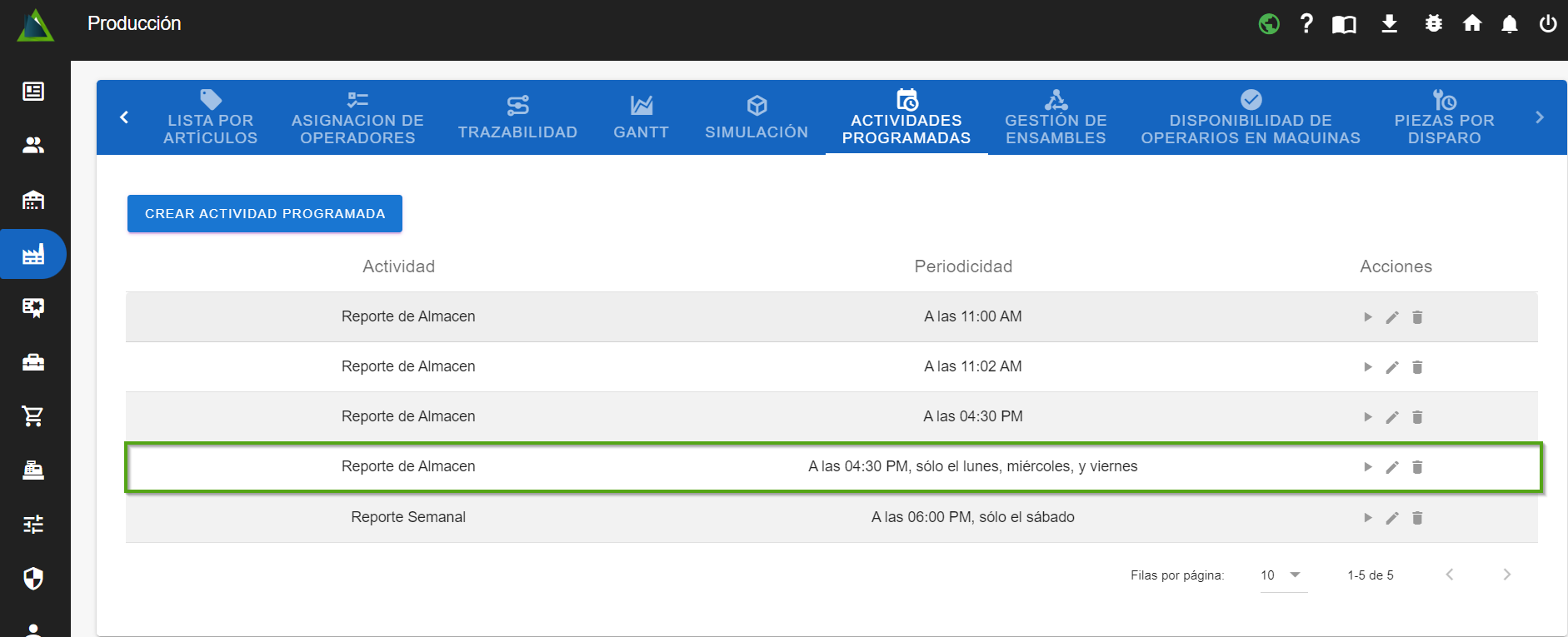Click Crear Actividad Programada button
The width and height of the screenshot is (1568, 637).
point(265,214)
